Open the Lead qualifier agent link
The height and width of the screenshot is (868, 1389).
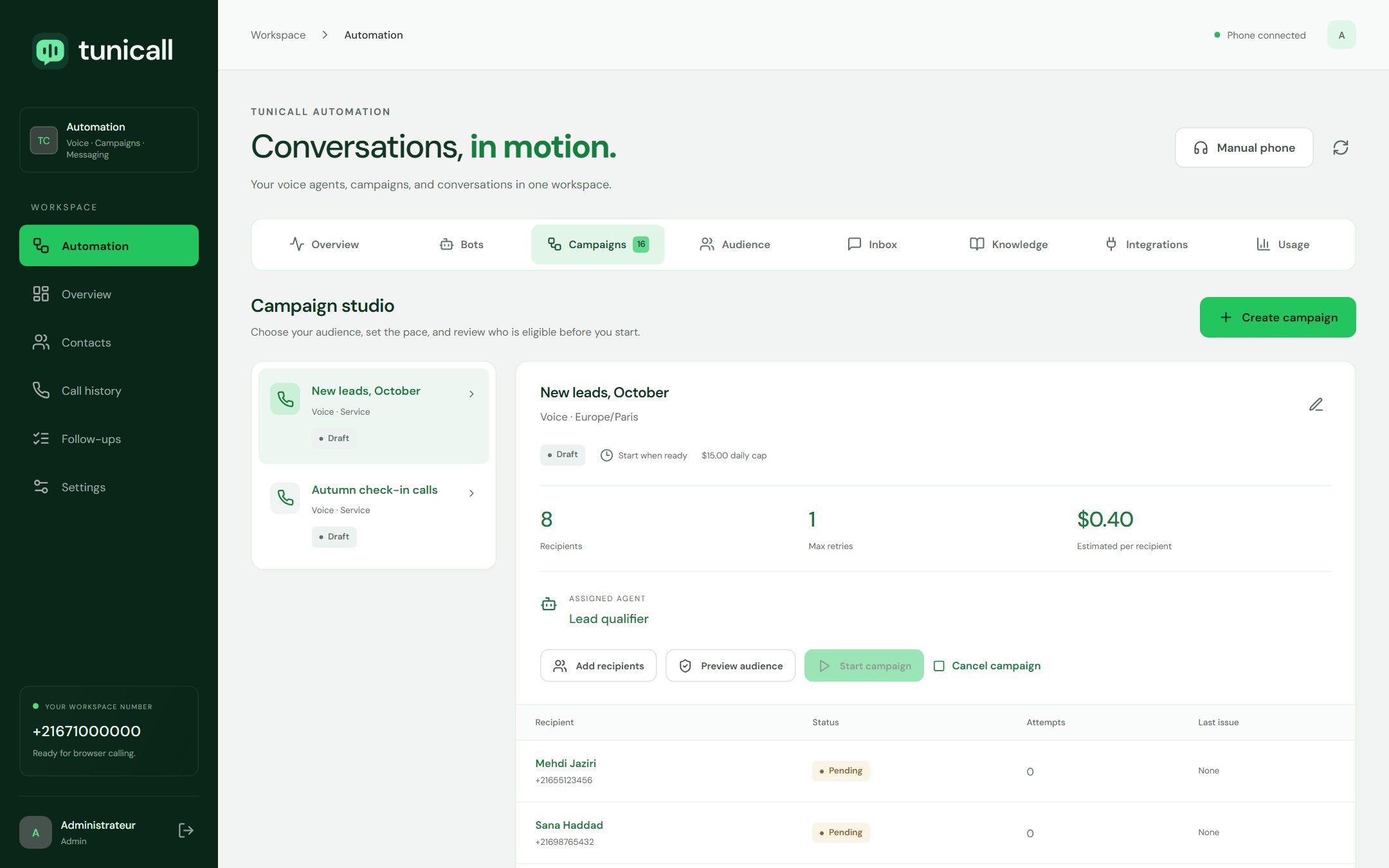pyautogui.click(x=608, y=619)
